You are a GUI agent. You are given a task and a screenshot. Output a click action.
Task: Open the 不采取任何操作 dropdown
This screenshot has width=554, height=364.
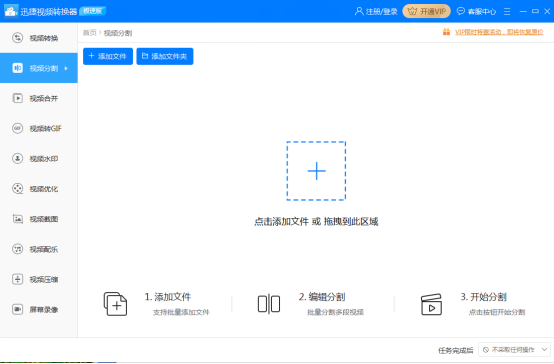click(x=514, y=350)
